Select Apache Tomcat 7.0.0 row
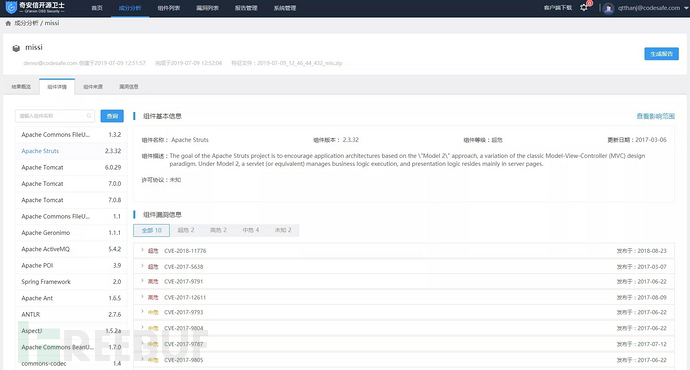690x370 pixels. (x=71, y=183)
